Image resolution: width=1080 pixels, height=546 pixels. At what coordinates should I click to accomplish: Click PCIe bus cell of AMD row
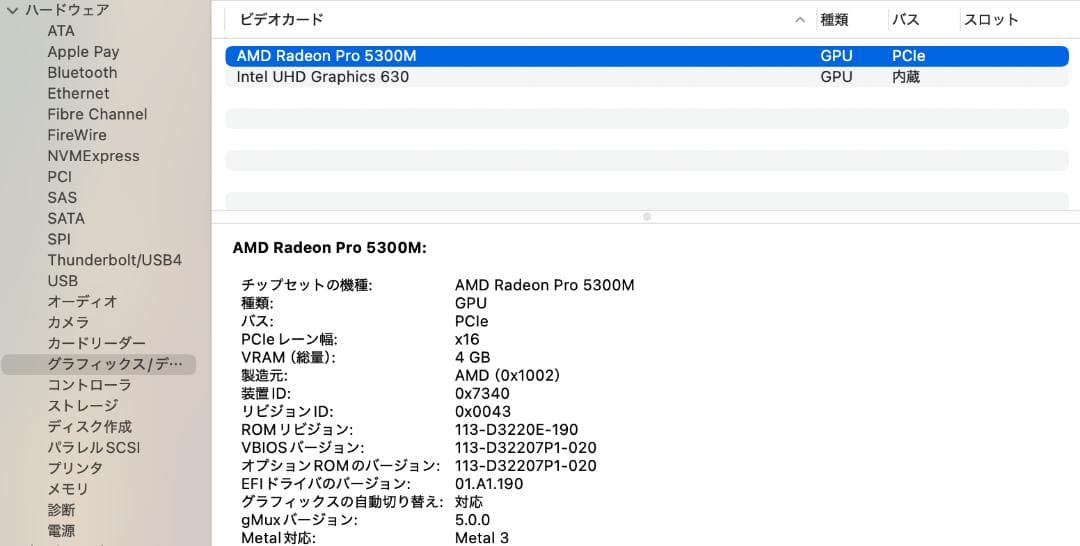point(908,56)
